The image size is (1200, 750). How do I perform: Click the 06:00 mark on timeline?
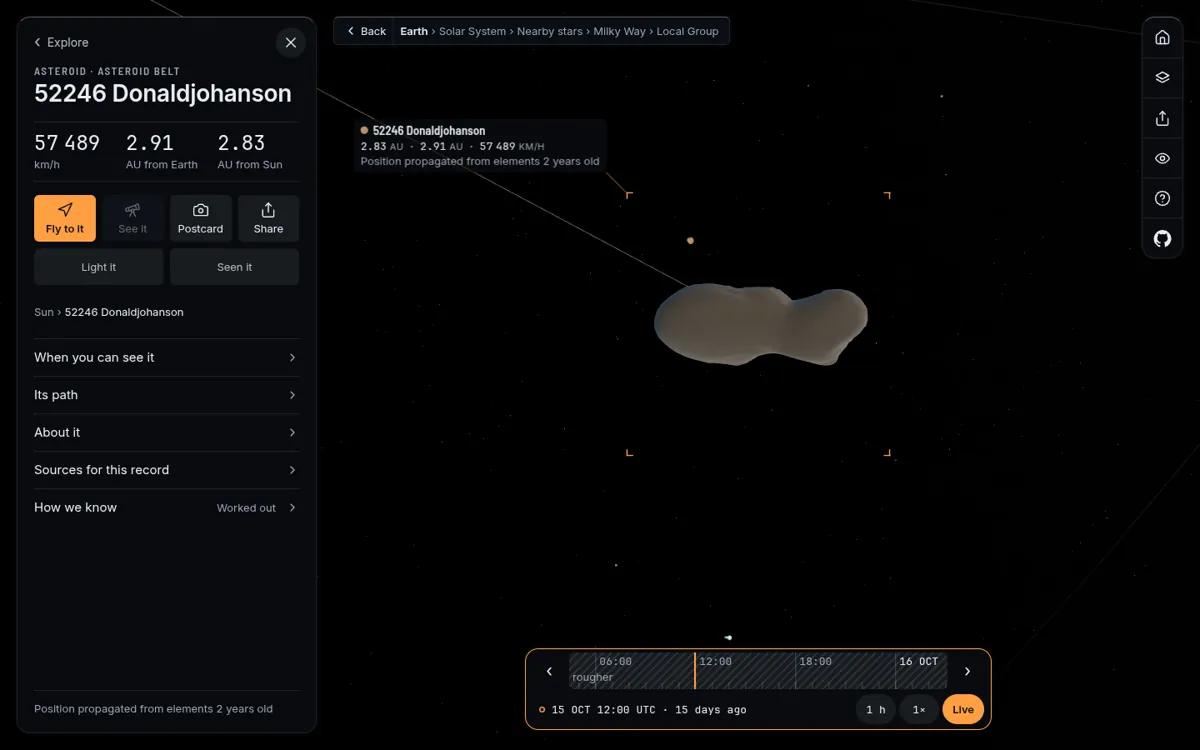[615, 661]
